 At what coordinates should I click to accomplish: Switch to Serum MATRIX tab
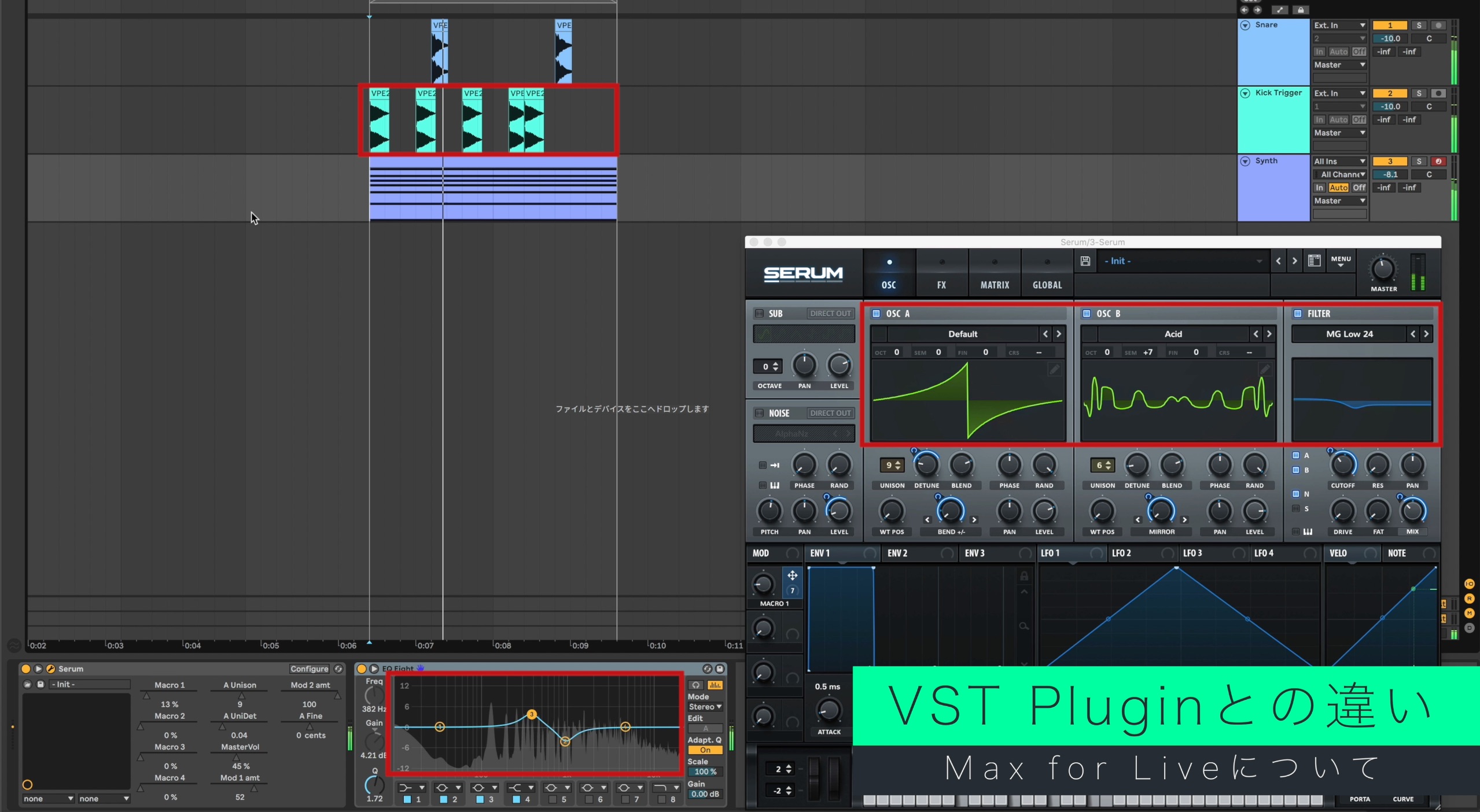tap(995, 274)
